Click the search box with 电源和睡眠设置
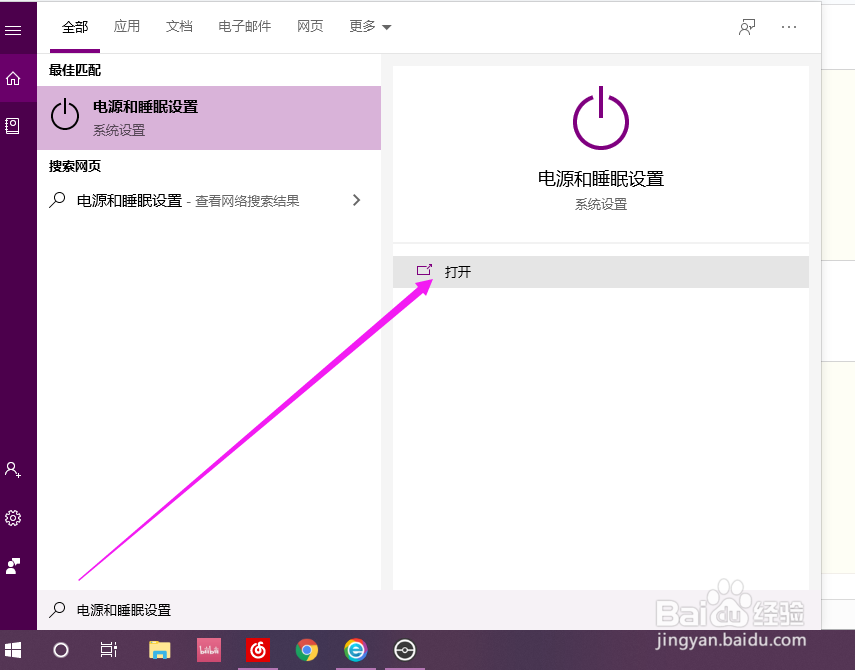The image size is (855, 670). pos(429,609)
